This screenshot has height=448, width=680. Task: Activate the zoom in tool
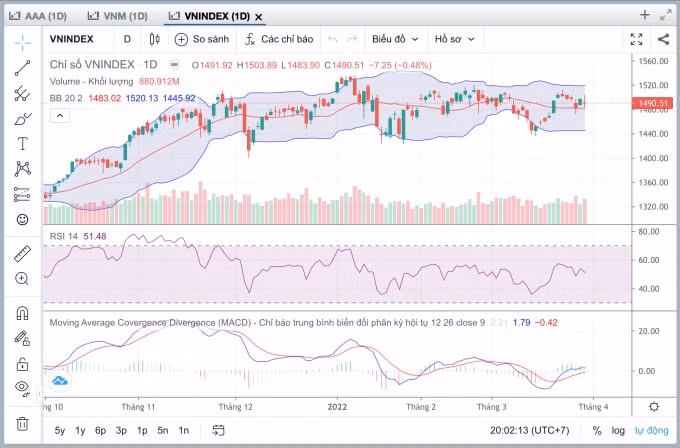22,278
